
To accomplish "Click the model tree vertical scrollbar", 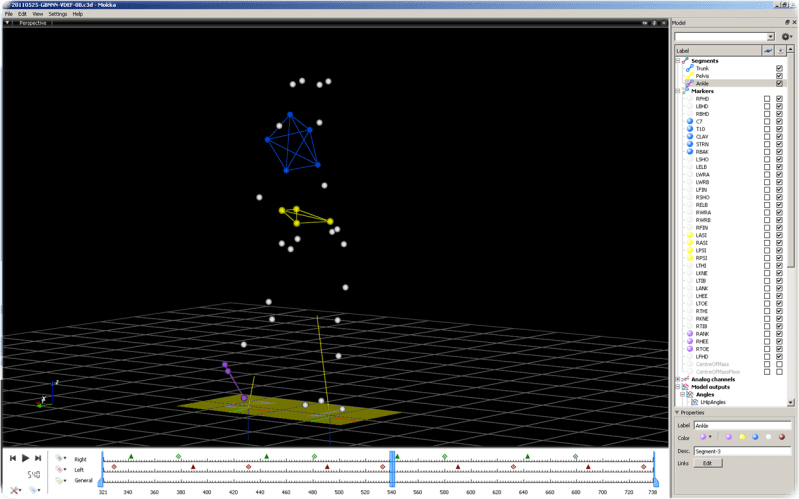I will 790,225.
